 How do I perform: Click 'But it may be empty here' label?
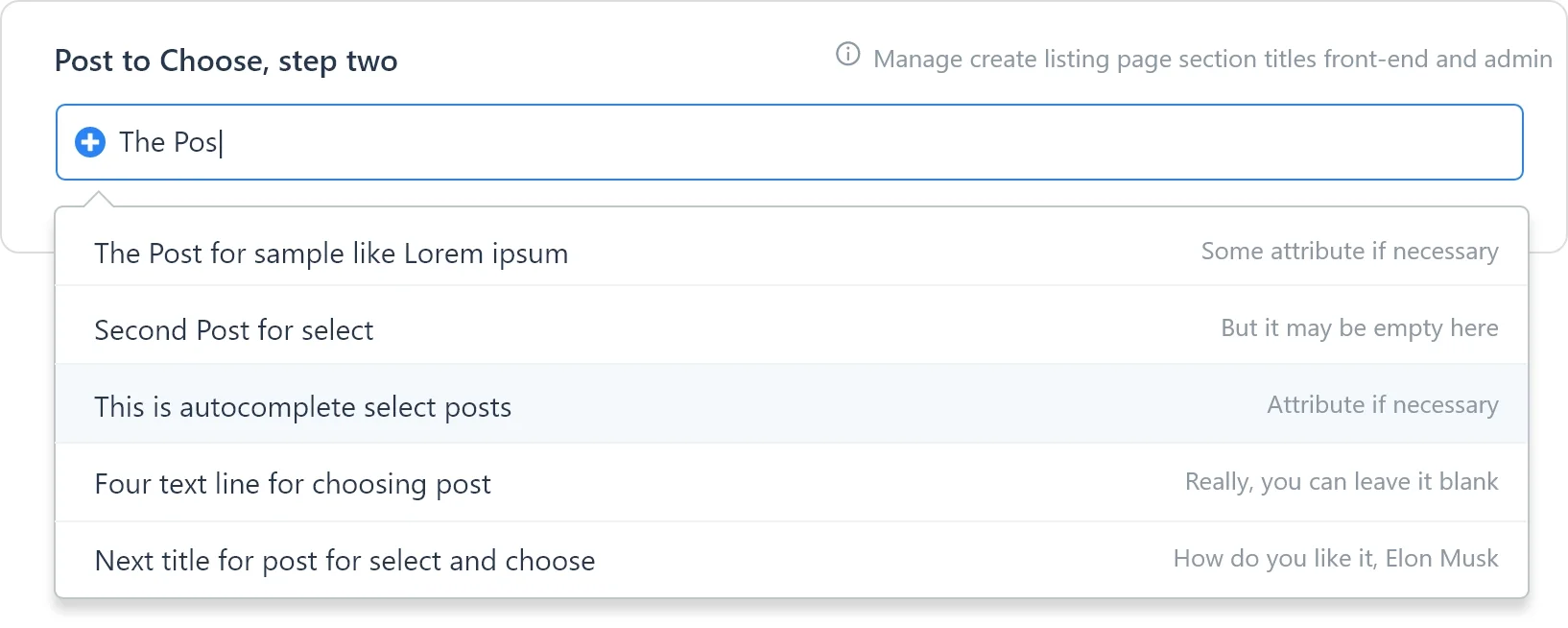click(1359, 327)
